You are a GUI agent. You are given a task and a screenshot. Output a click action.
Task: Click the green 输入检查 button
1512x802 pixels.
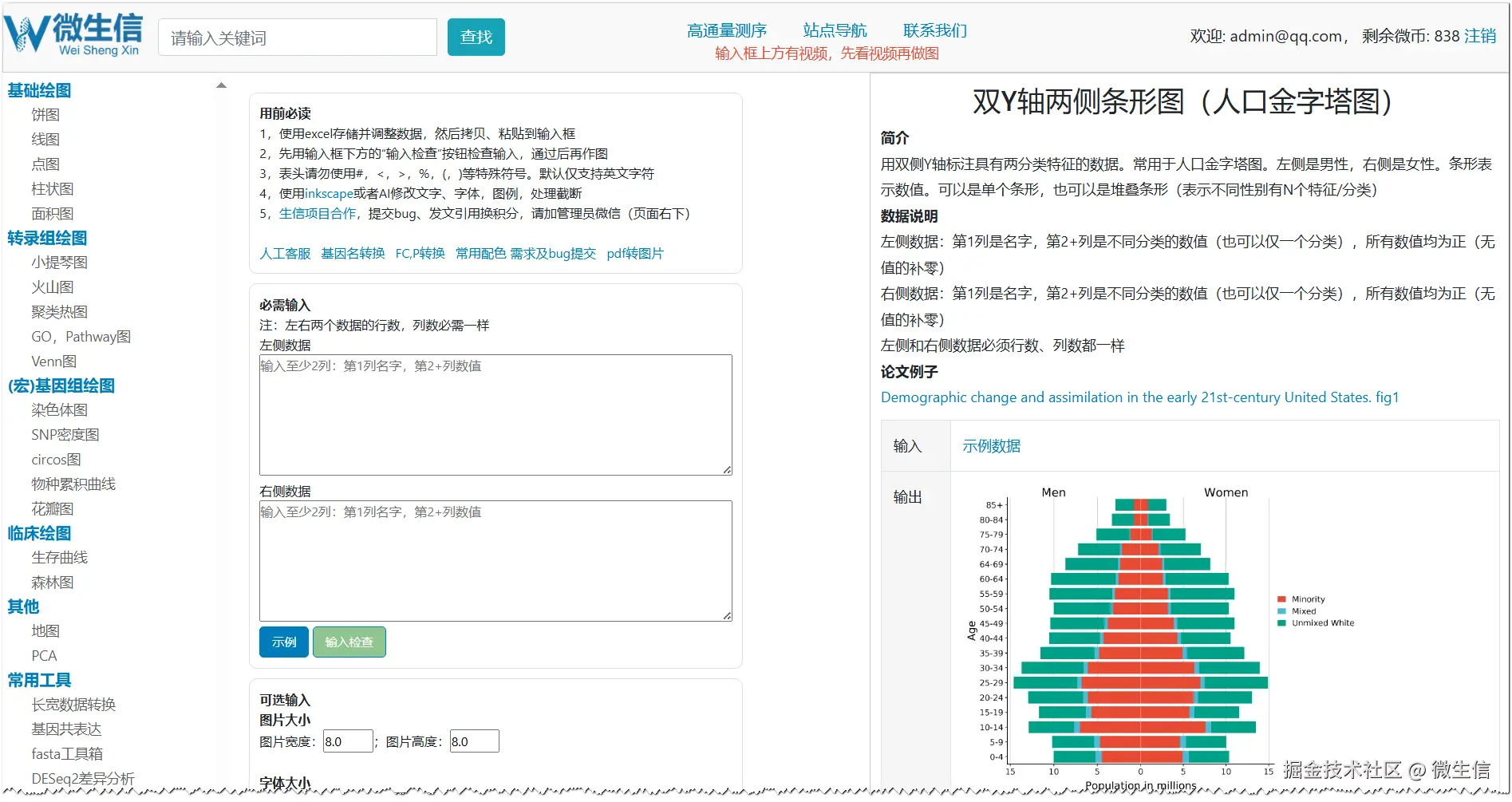tap(349, 642)
